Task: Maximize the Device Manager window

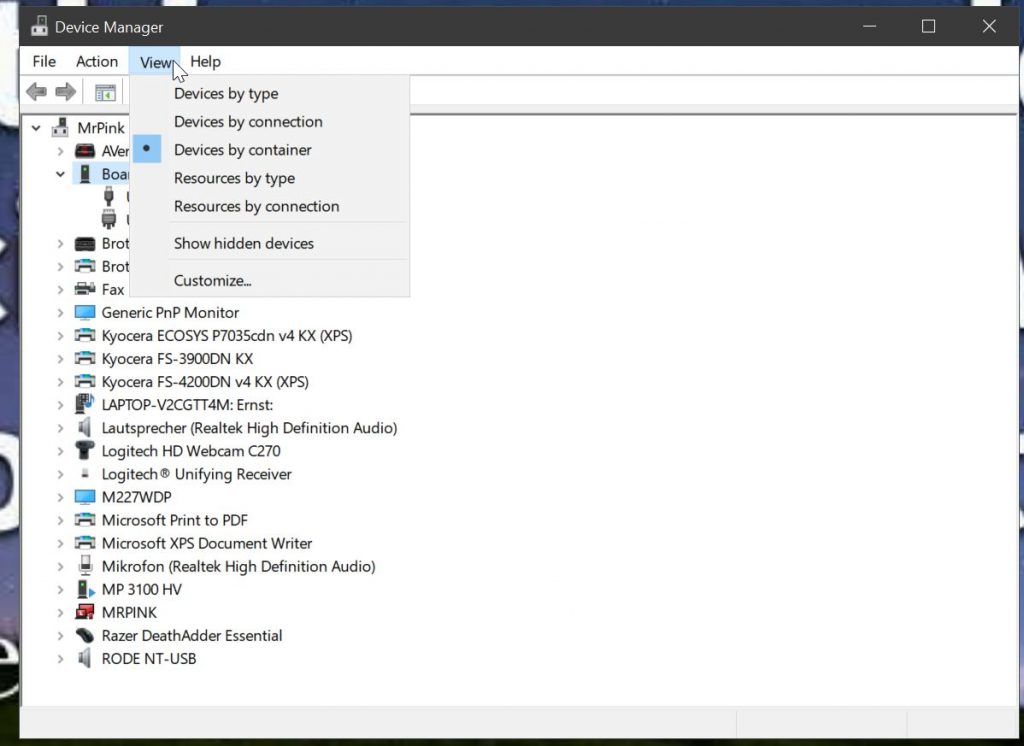Action: click(x=928, y=26)
